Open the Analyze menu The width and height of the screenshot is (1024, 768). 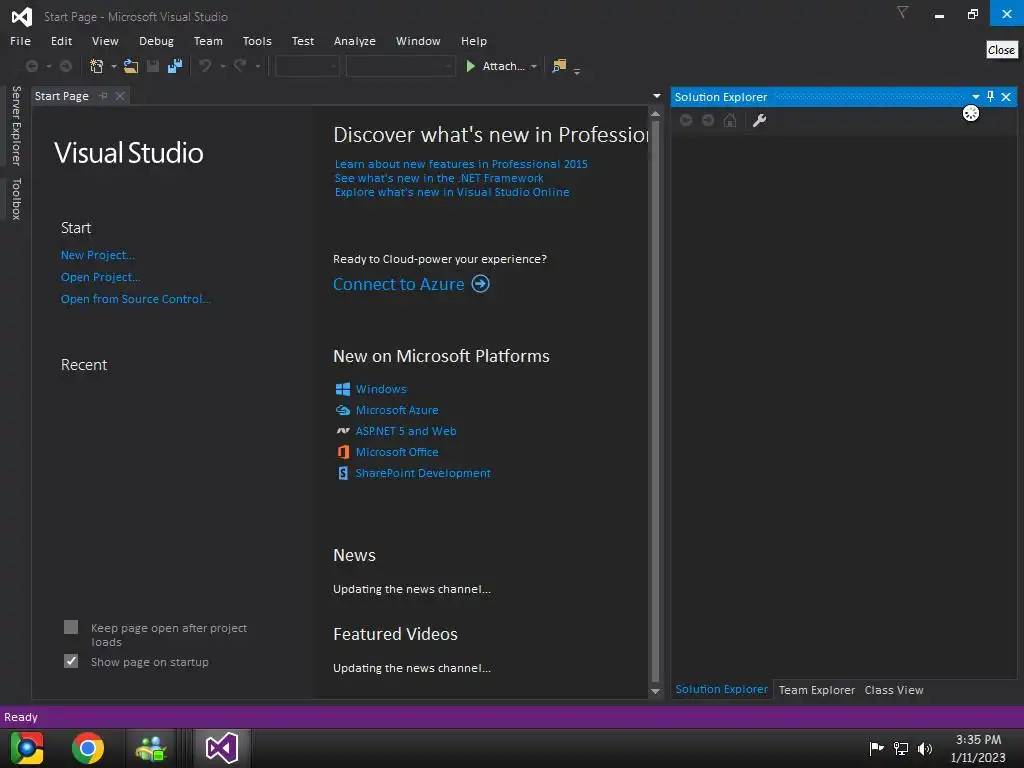click(355, 41)
